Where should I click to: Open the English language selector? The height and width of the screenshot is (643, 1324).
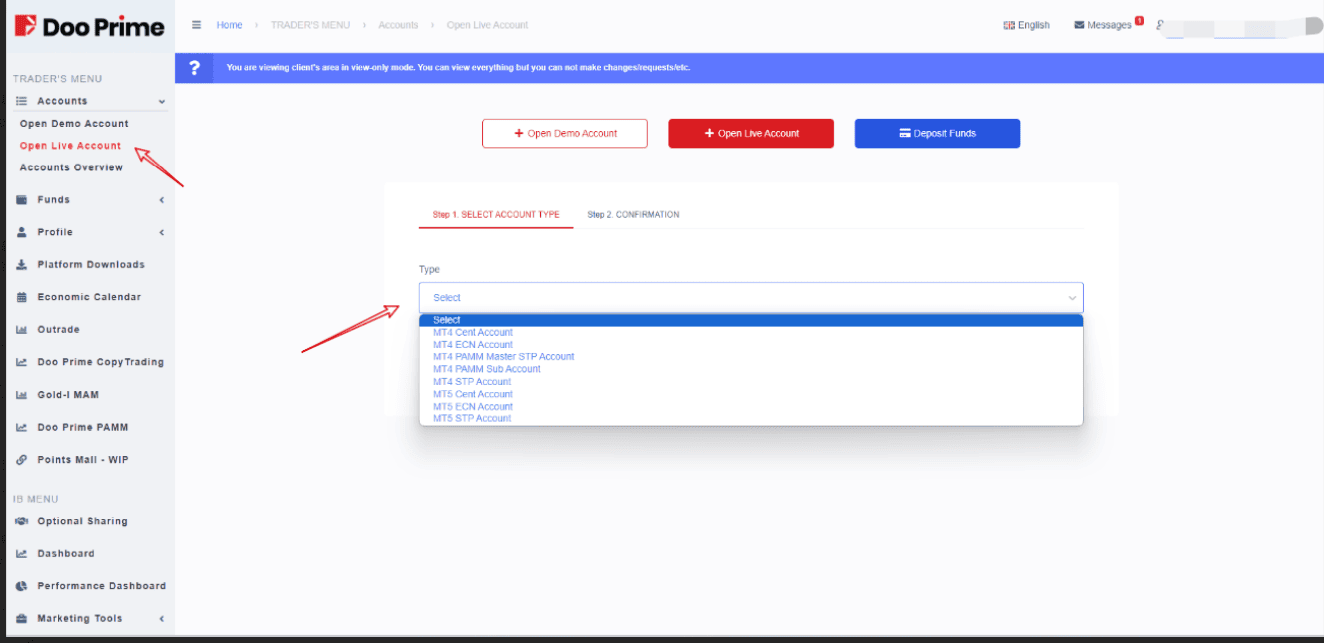point(1026,25)
